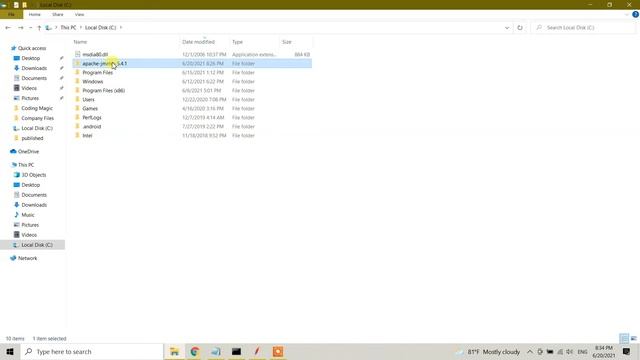Open the terminal icon on taskbar
The height and width of the screenshot is (360, 640).
pos(236,351)
